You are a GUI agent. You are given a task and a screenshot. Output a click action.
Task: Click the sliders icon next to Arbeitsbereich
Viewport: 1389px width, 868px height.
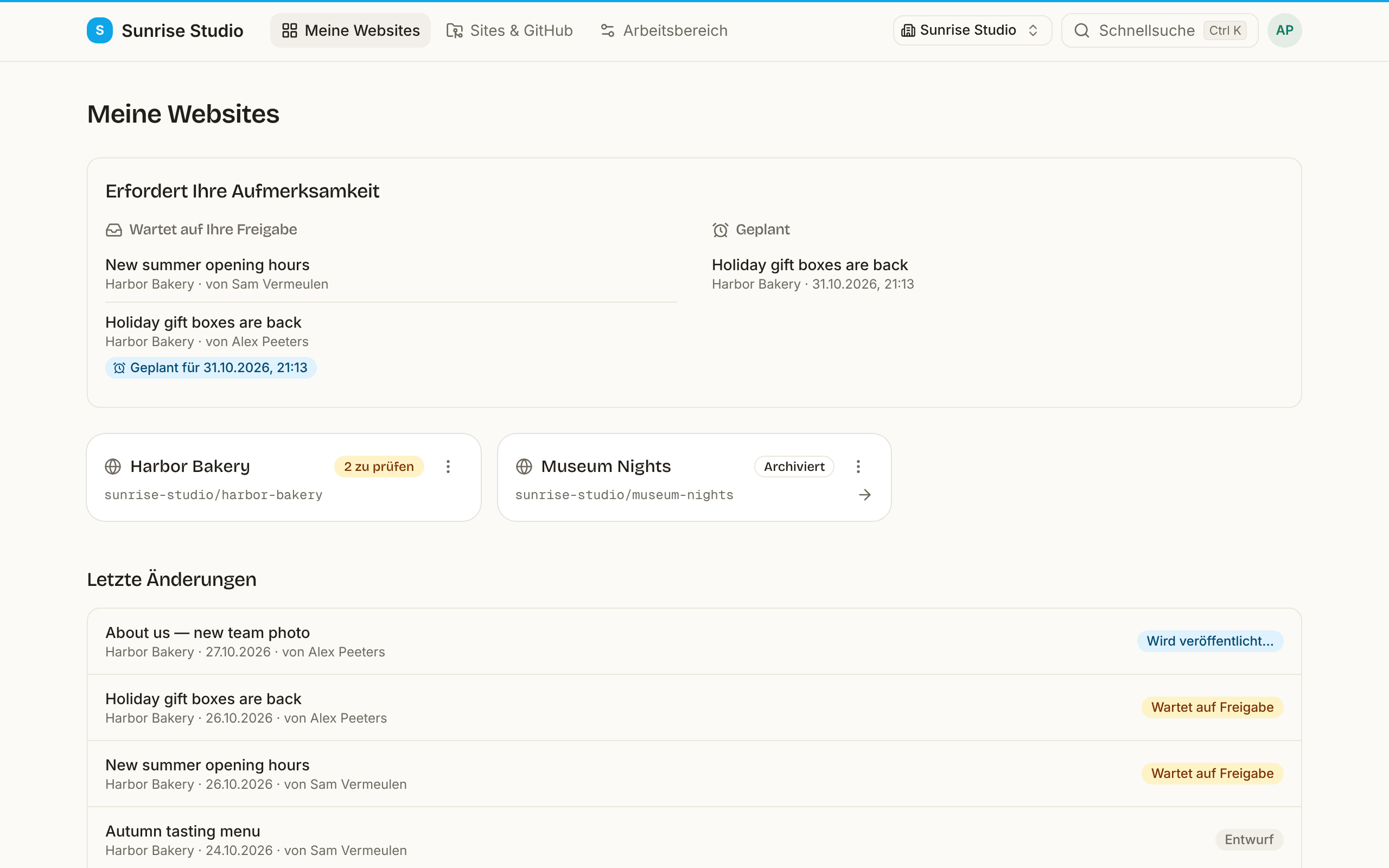[608, 30]
